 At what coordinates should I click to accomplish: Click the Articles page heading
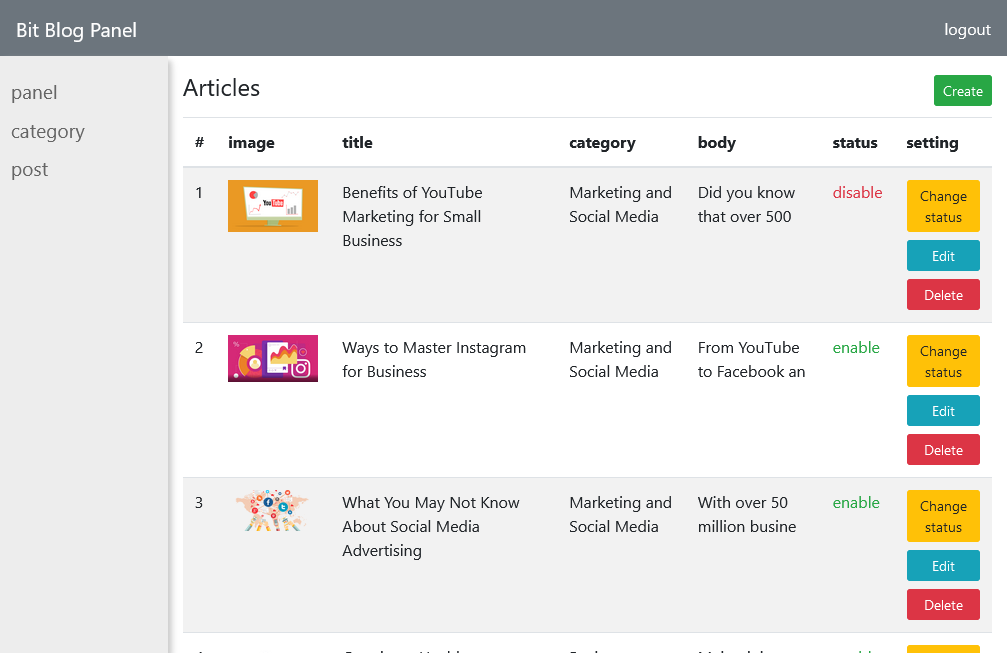pyautogui.click(x=222, y=88)
